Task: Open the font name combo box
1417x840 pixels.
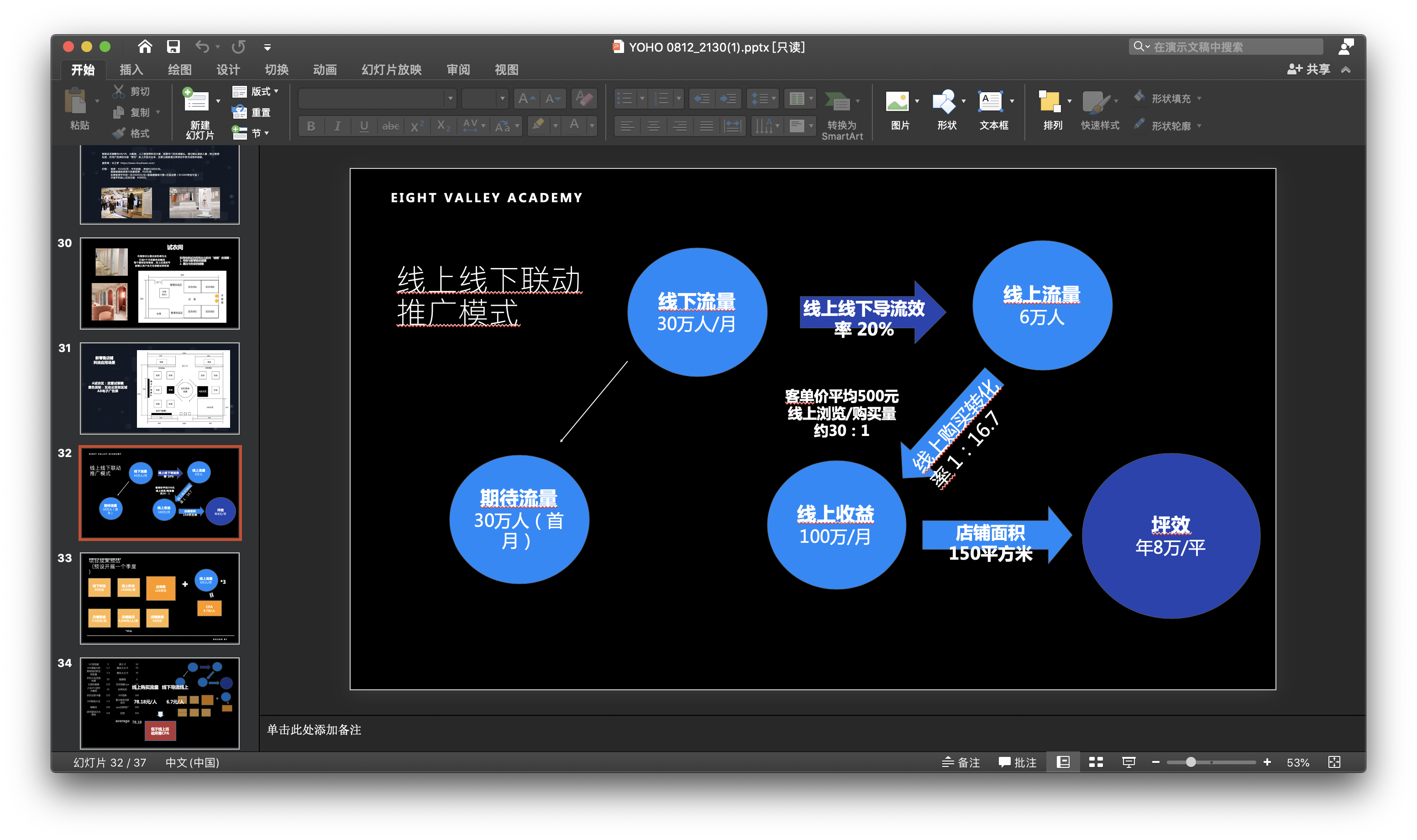Action: pos(377,99)
